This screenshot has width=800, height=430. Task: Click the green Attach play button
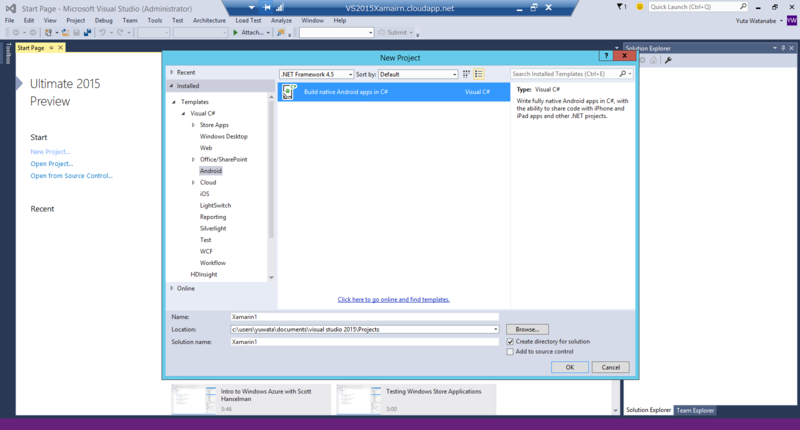[235, 32]
